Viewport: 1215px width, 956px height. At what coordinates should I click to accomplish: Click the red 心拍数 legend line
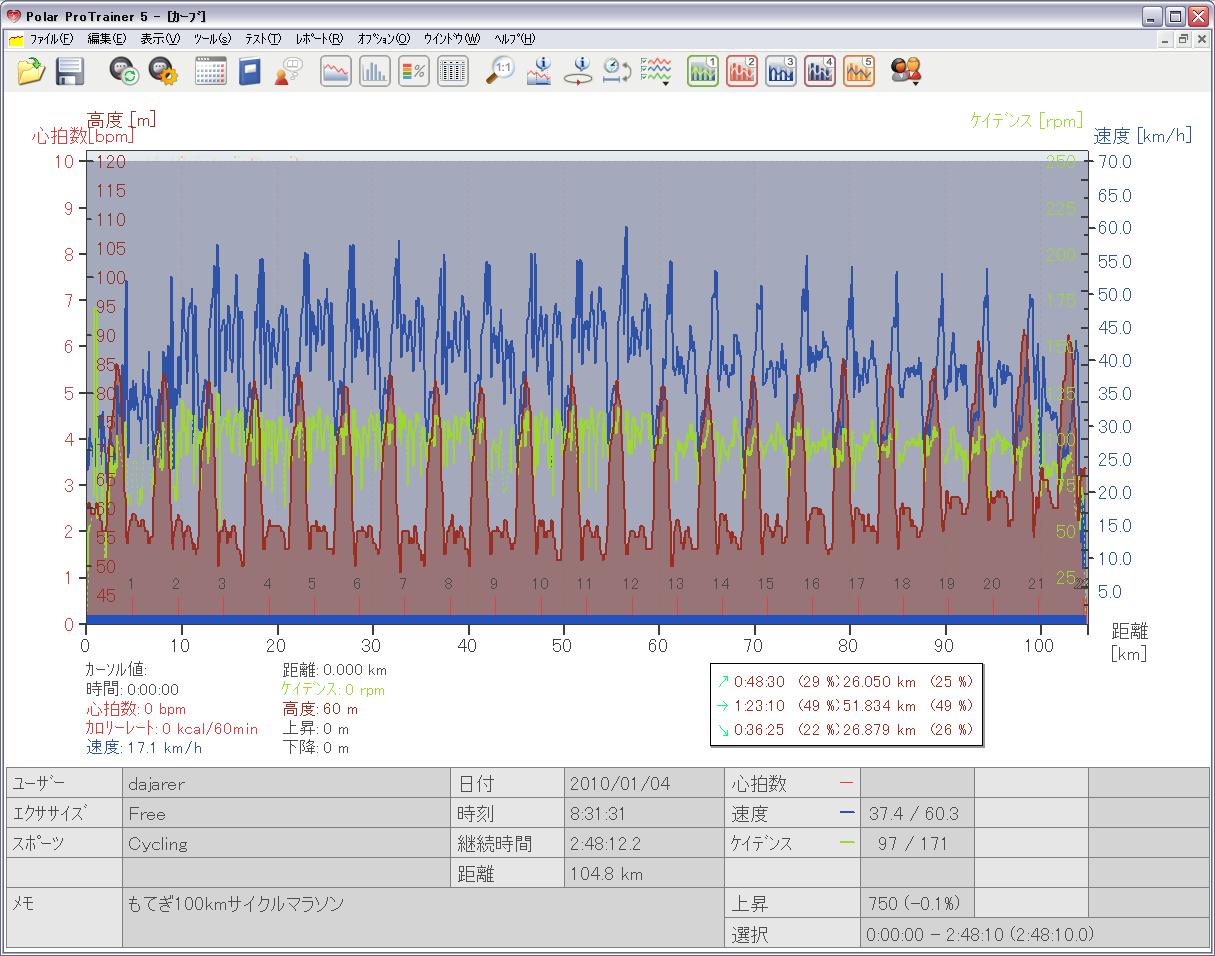click(x=847, y=783)
